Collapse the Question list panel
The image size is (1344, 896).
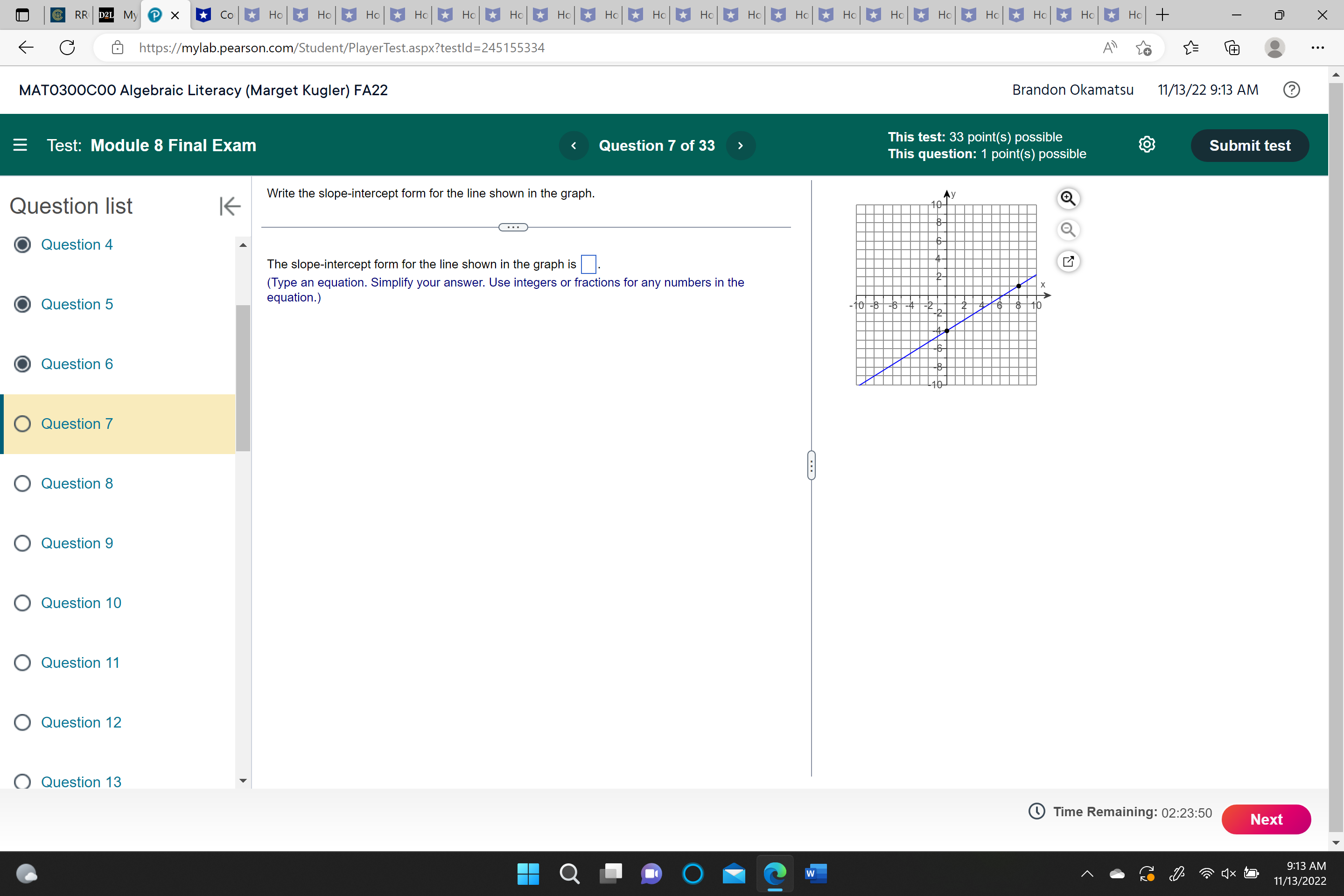tap(230, 206)
